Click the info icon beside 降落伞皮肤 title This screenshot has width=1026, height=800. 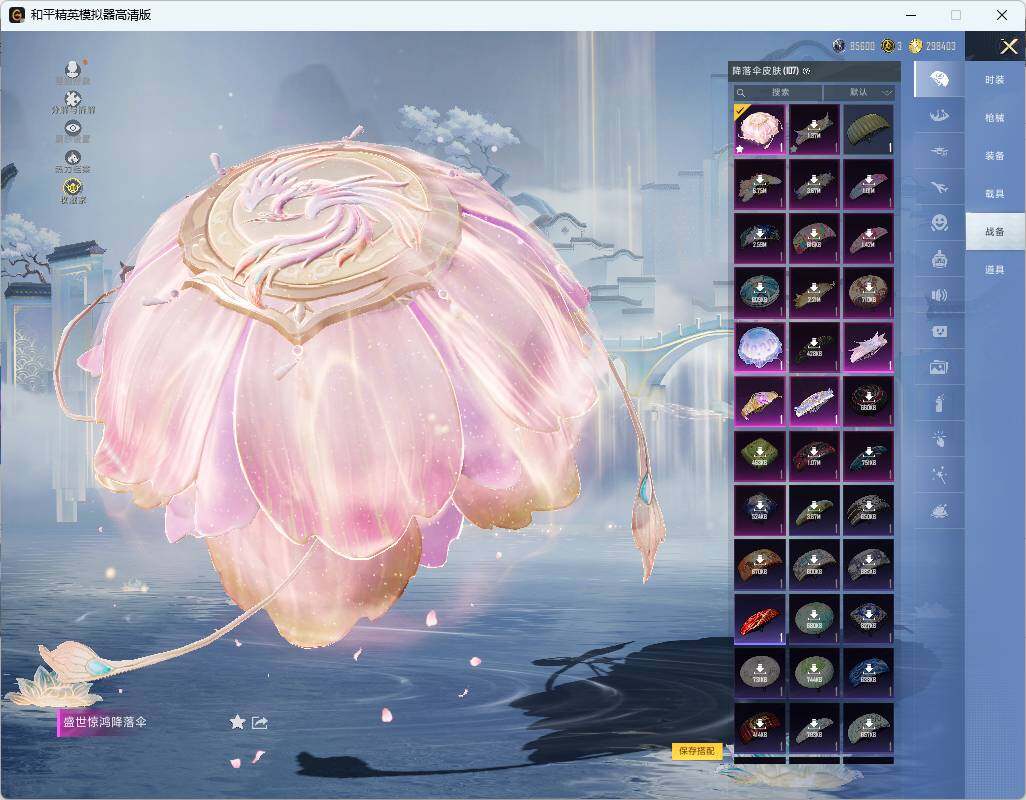807,71
